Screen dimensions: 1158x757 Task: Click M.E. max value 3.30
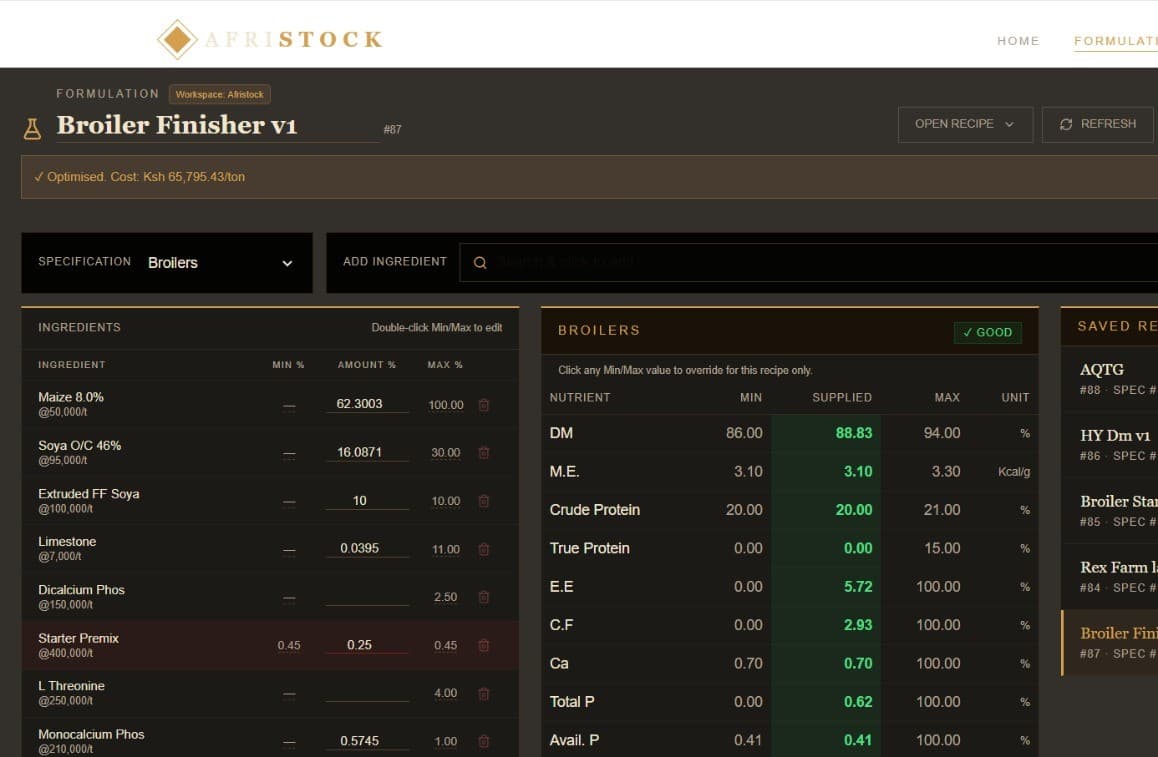coord(946,471)
